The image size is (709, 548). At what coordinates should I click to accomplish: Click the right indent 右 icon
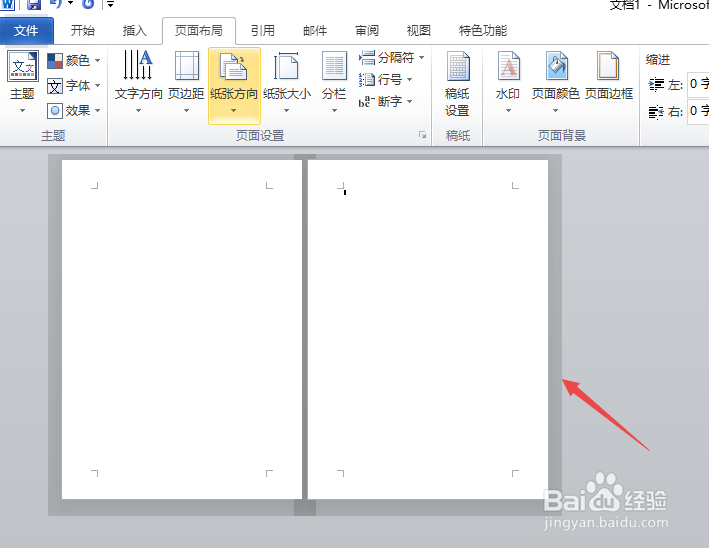click(656, 111)
